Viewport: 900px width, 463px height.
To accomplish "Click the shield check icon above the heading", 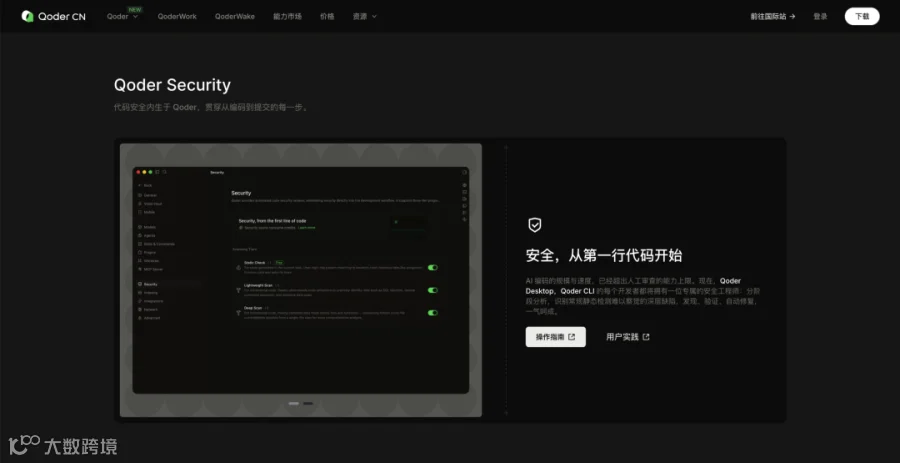I will pos(534,225).
